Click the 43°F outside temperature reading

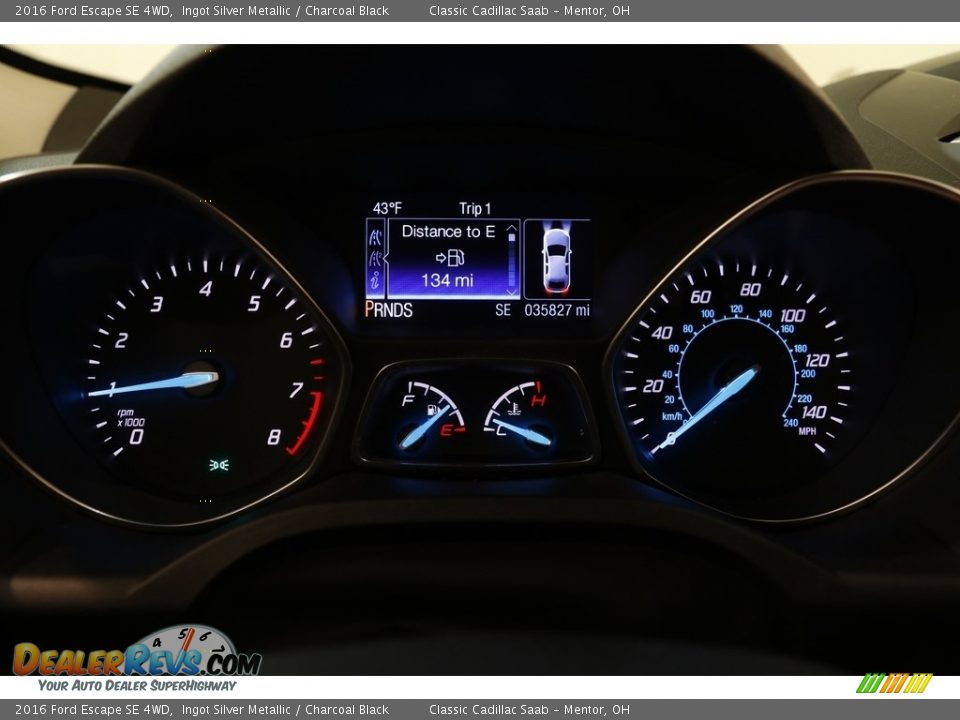387,209
